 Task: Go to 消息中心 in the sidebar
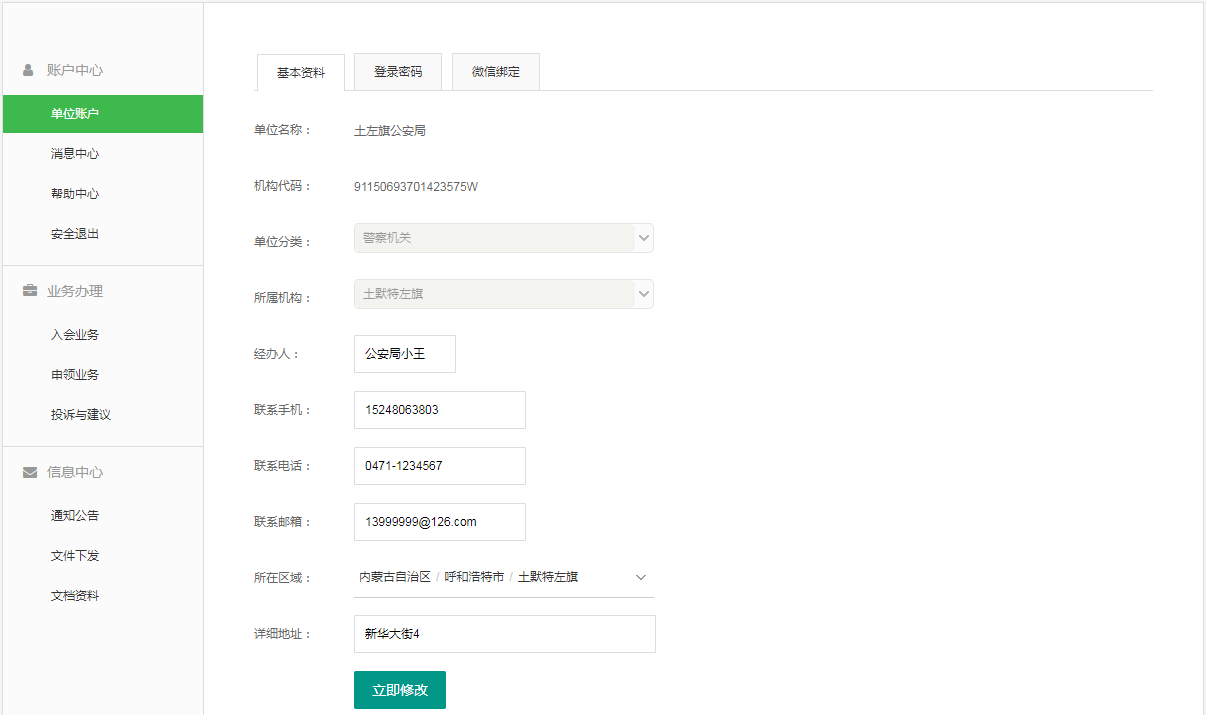[x=75, y=154]
